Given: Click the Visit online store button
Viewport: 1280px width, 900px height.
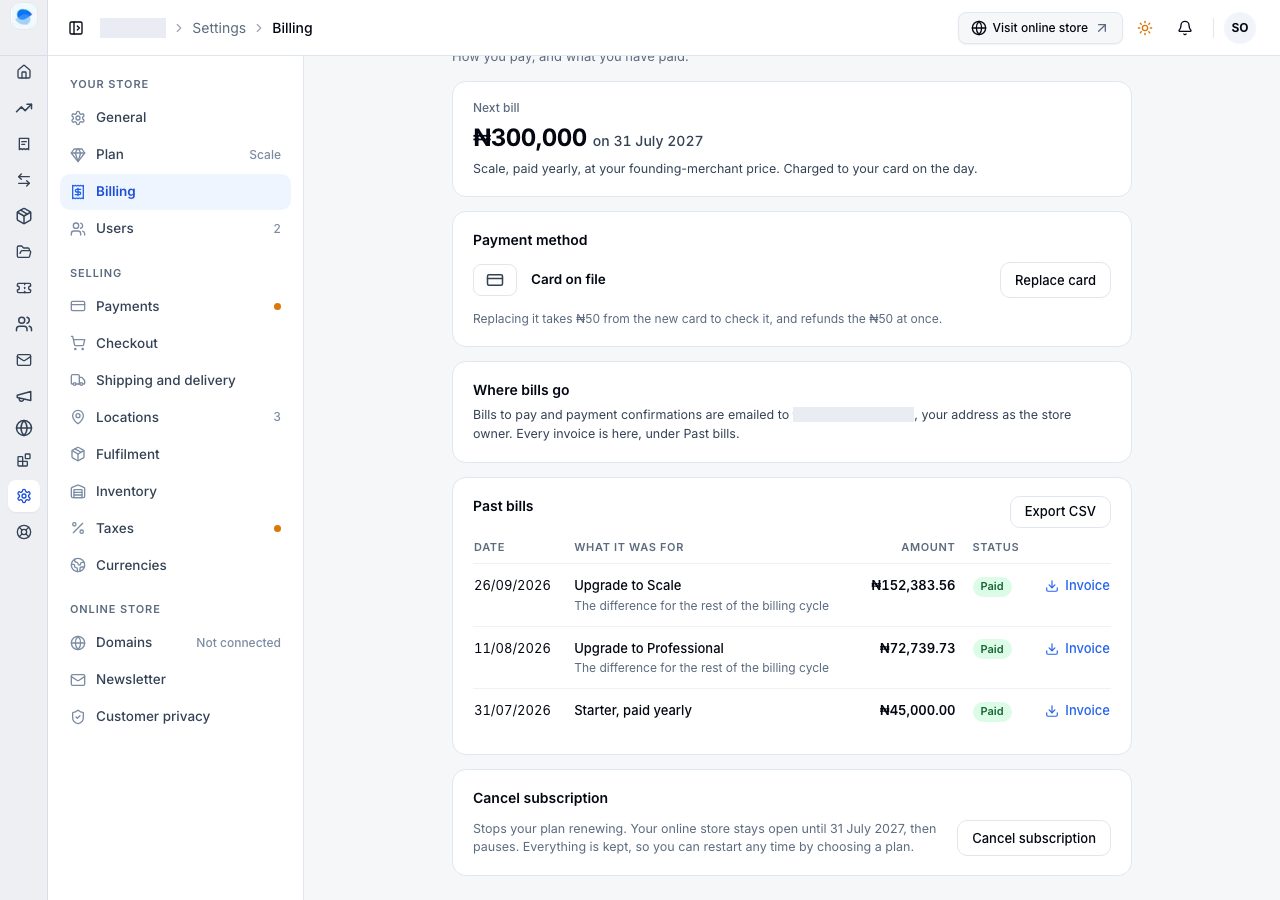Looking at the screenshot, I should [1040, 28].
